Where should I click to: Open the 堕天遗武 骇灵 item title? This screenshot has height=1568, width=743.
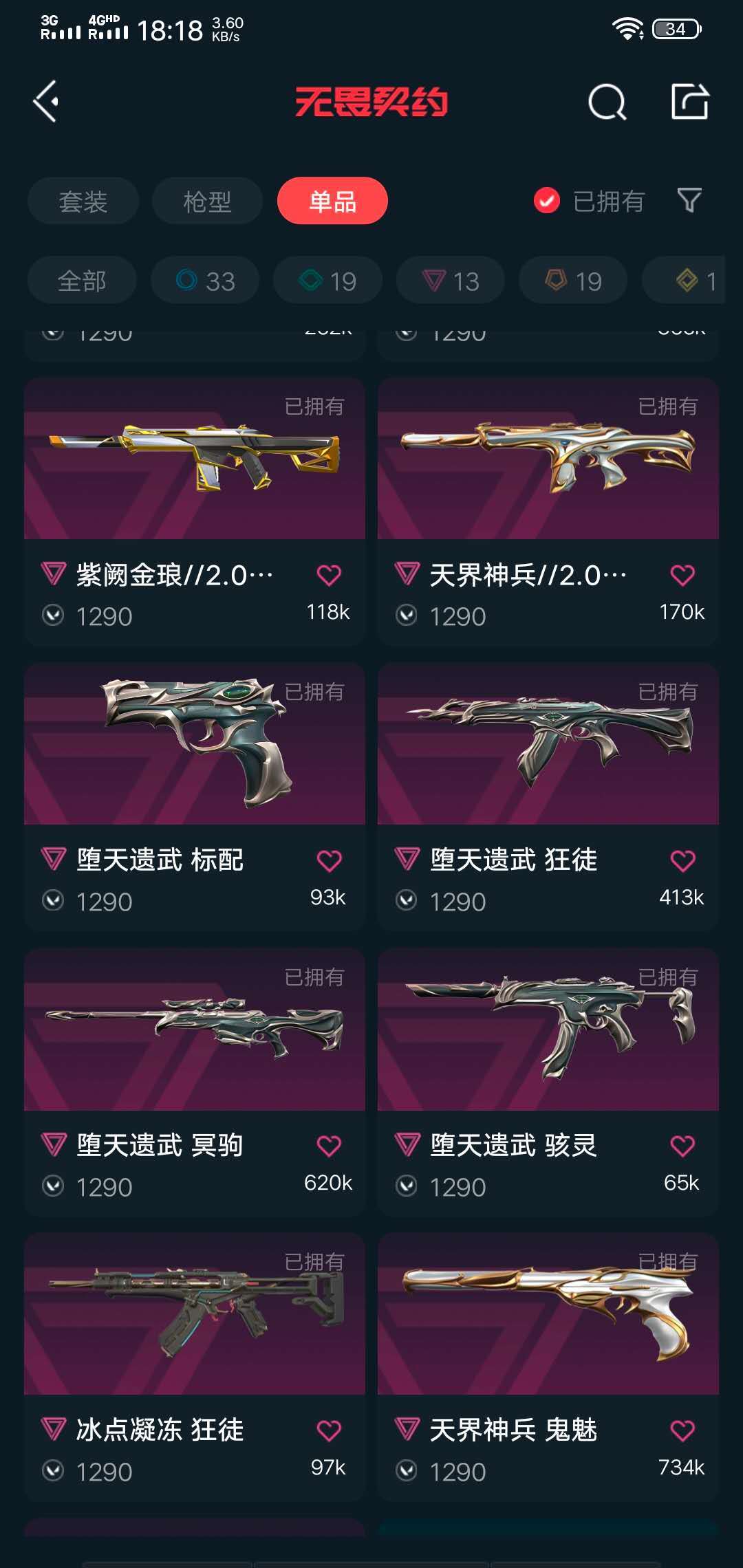pyautogui.click(x=513, y=1146)
